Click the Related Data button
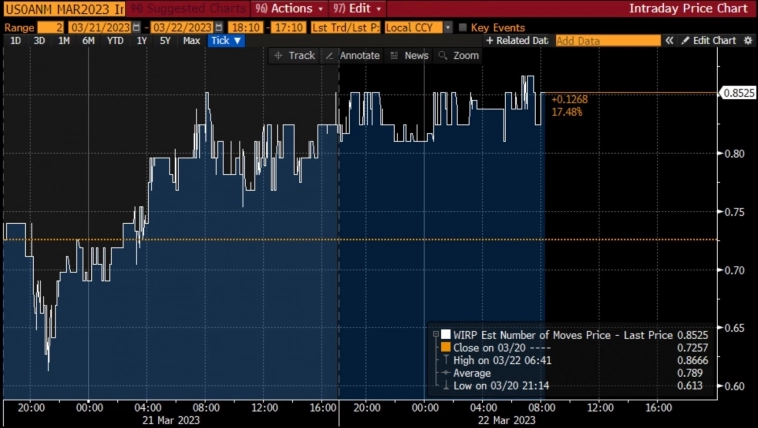Screen dimensions: 758x428 click(x=517, y=41)
